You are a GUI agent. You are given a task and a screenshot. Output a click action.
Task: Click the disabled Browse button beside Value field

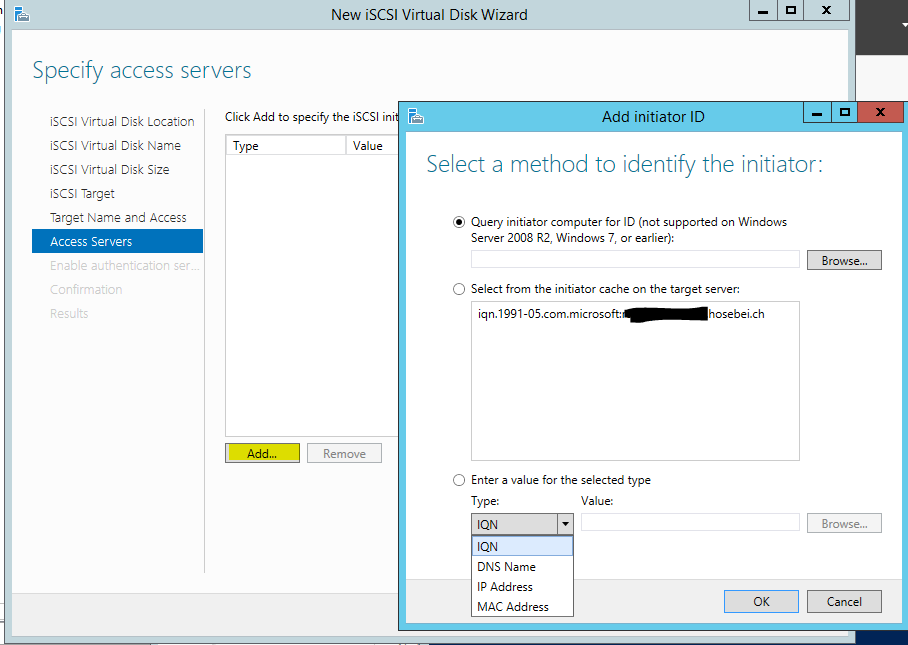point(844,523)
